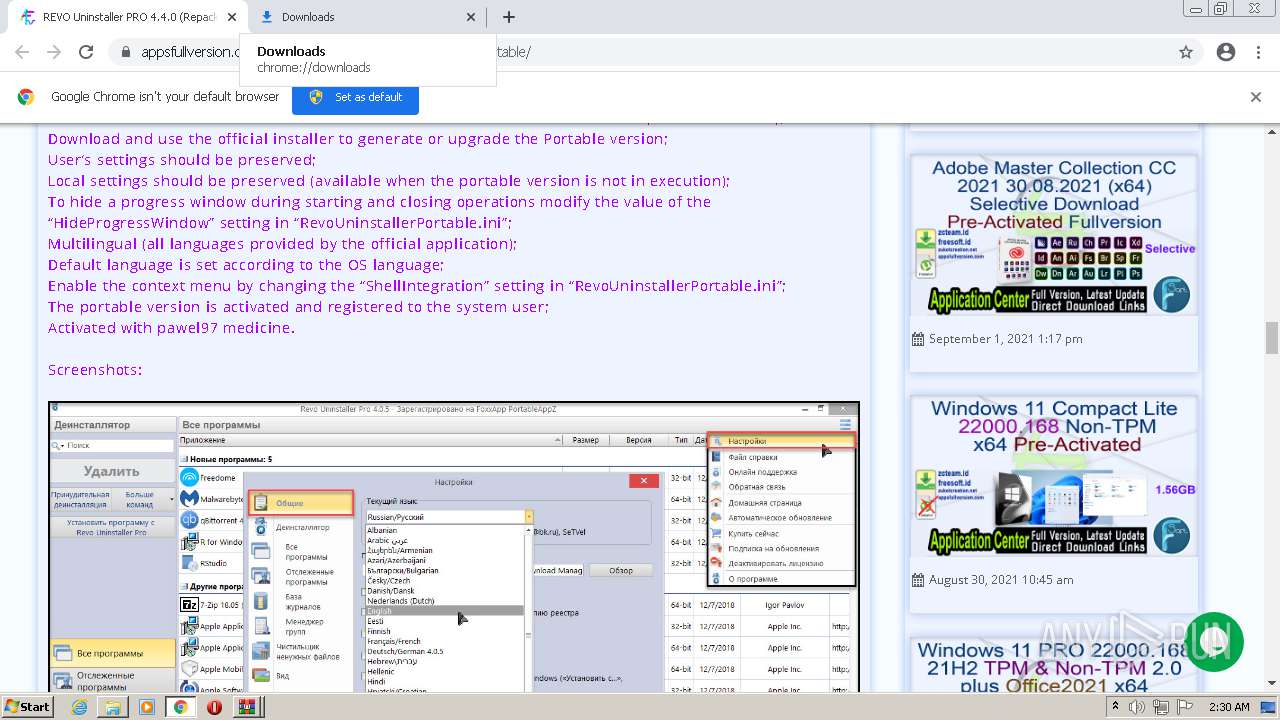Click "Default language is set according to the OS language;"
1280x720 pixels.
[x=245, y=265]
